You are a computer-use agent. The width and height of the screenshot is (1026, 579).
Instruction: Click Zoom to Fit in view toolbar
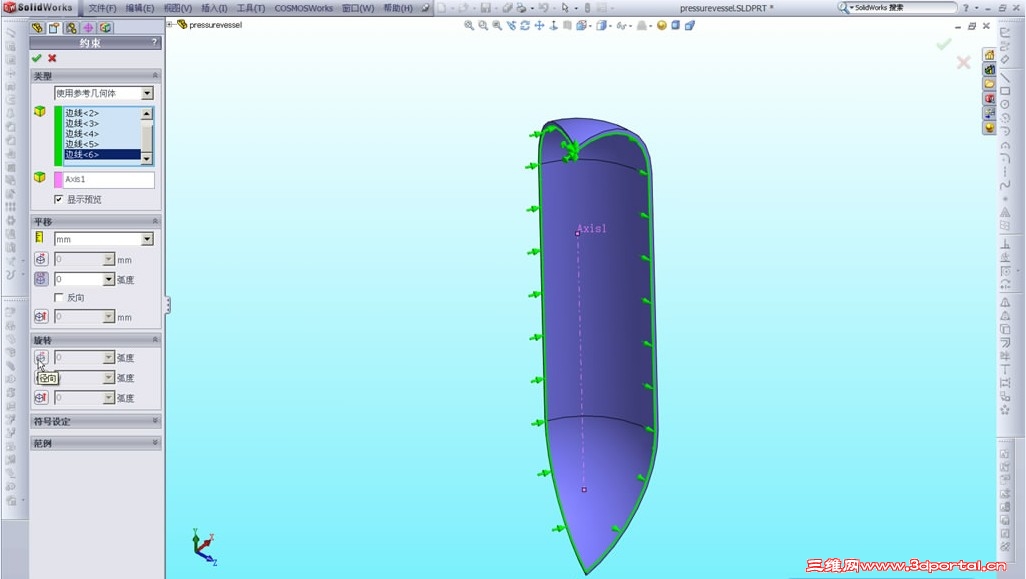[469, 26]
